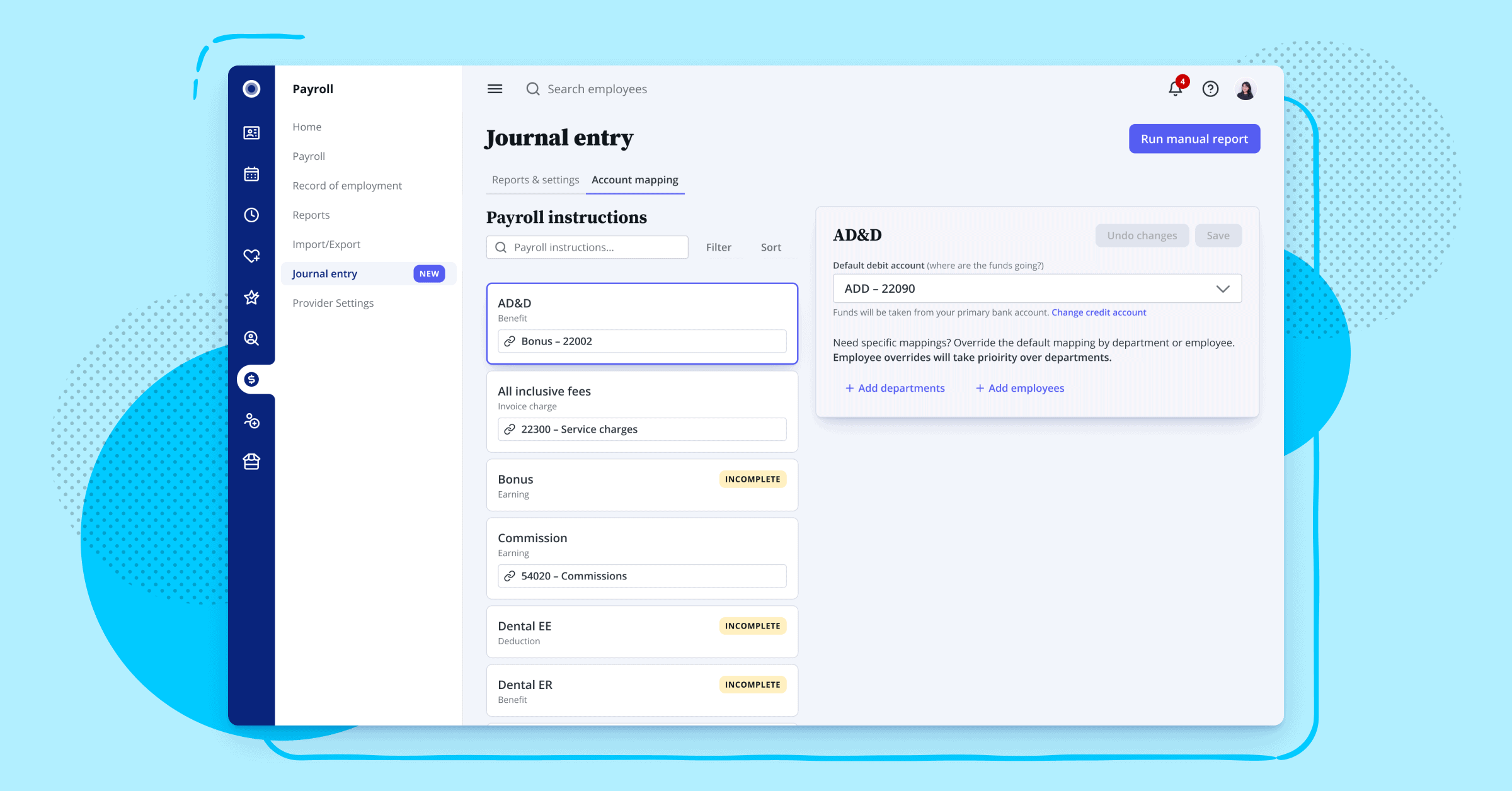Viewport: 1512px width, 791px height.
Task: Click the Filter button on payroll instructions
Action: coord(718,247)
